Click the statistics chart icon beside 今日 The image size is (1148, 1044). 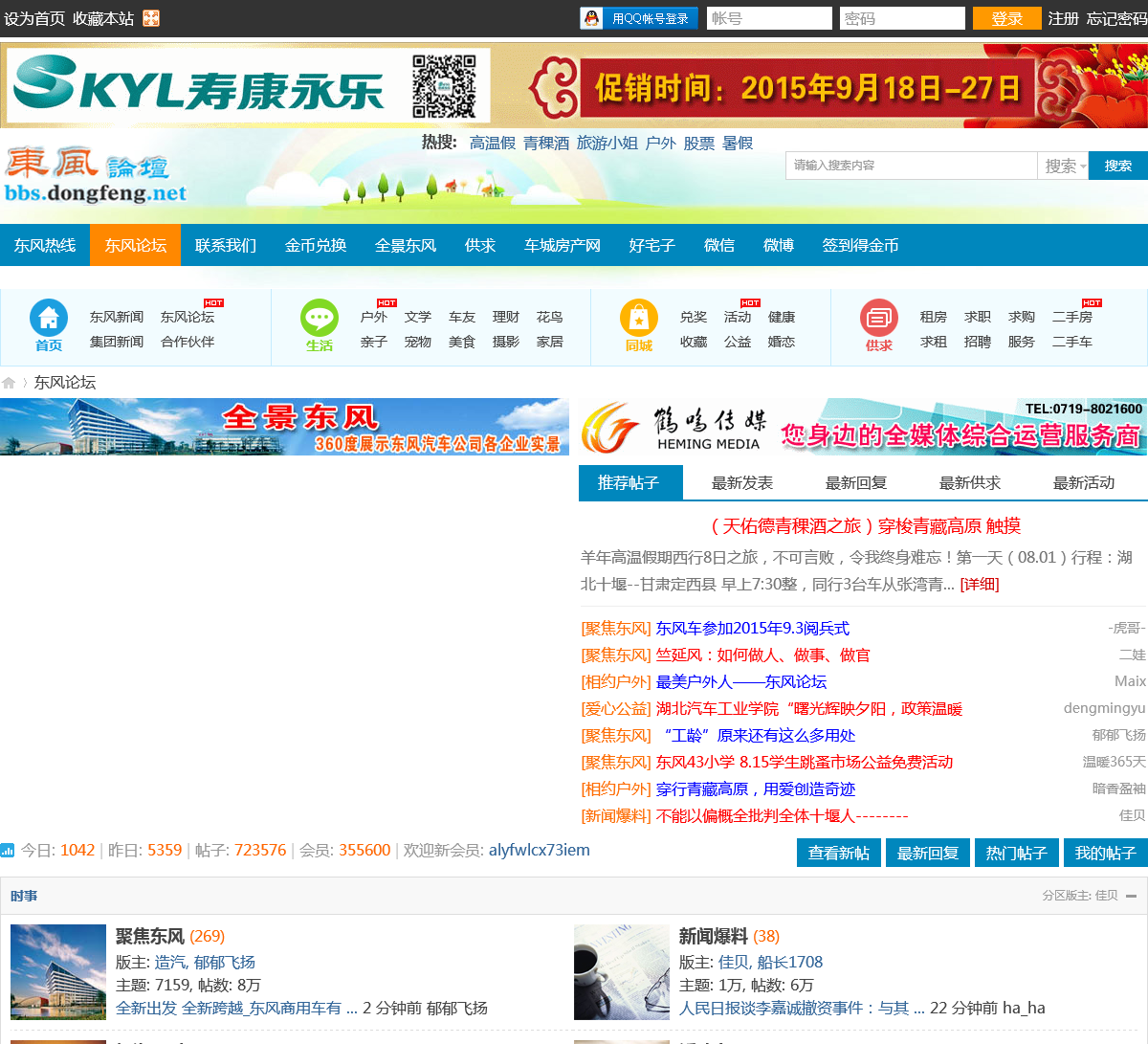point(8,850)
